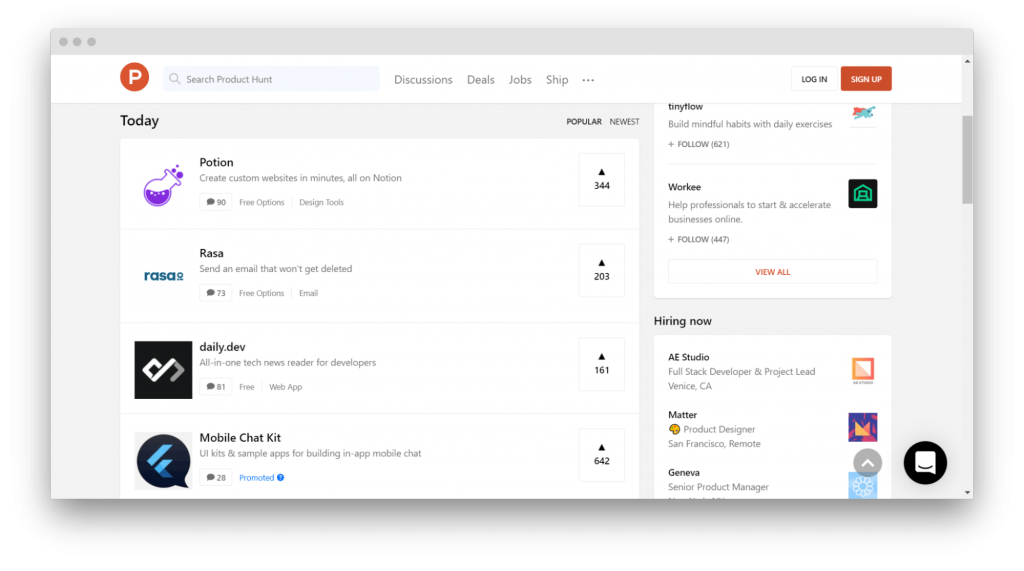
Task: Select Potion's Free Options tag
Action: (x=261, y=203)
